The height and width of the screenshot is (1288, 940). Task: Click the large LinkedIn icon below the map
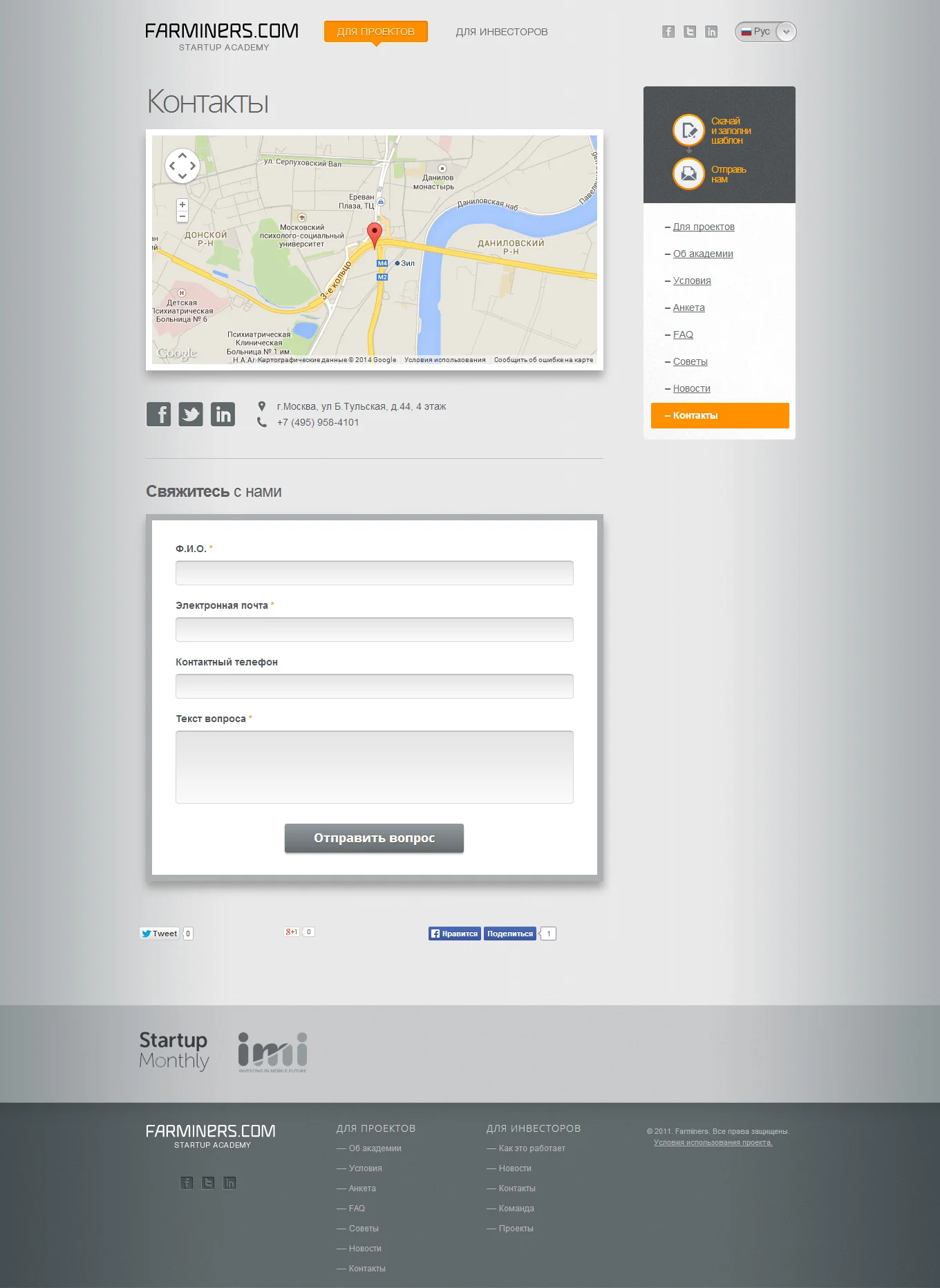pyautogui.click(x=223, y=414)
